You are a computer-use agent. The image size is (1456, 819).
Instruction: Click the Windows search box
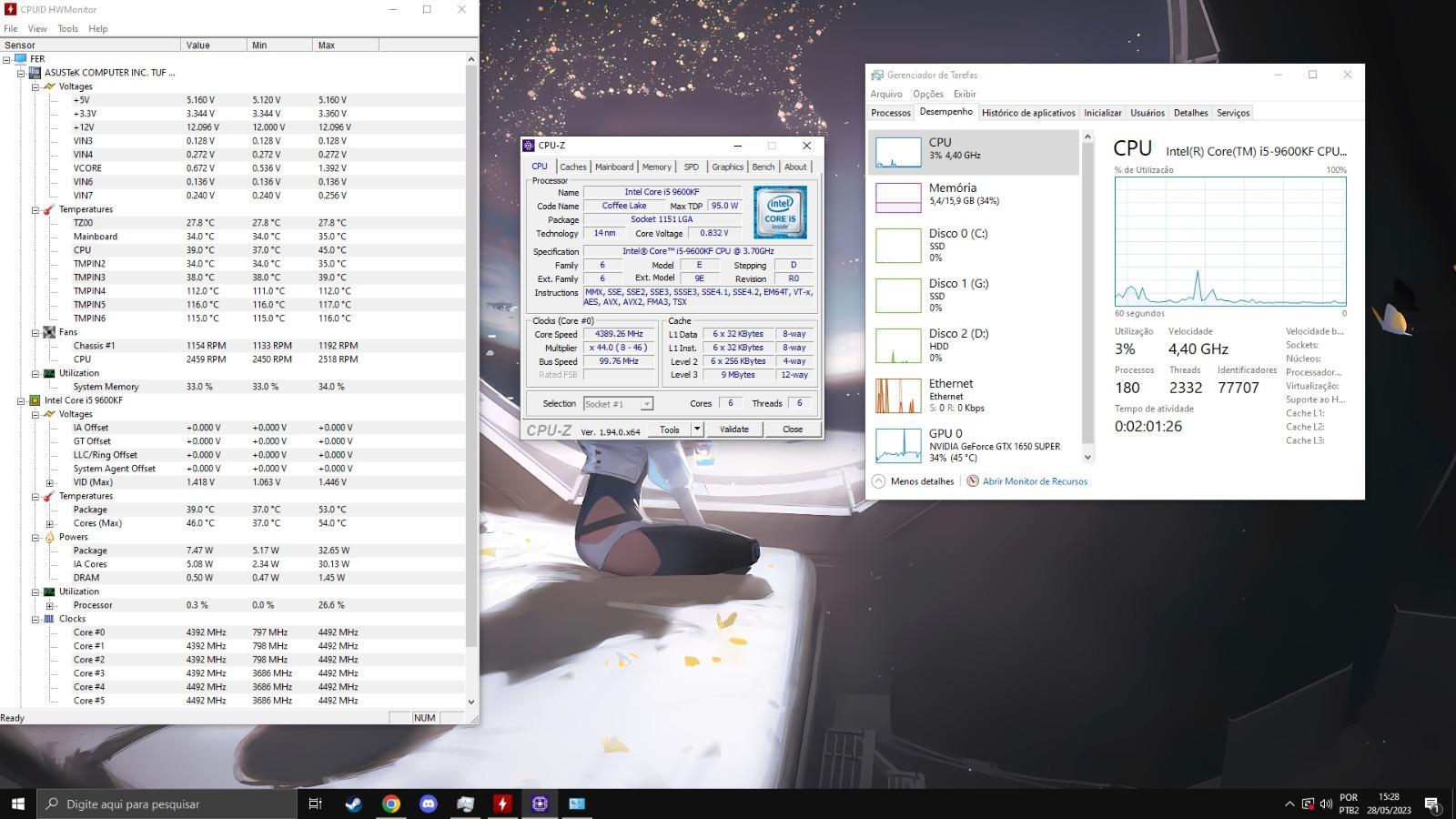pos(167,804)
